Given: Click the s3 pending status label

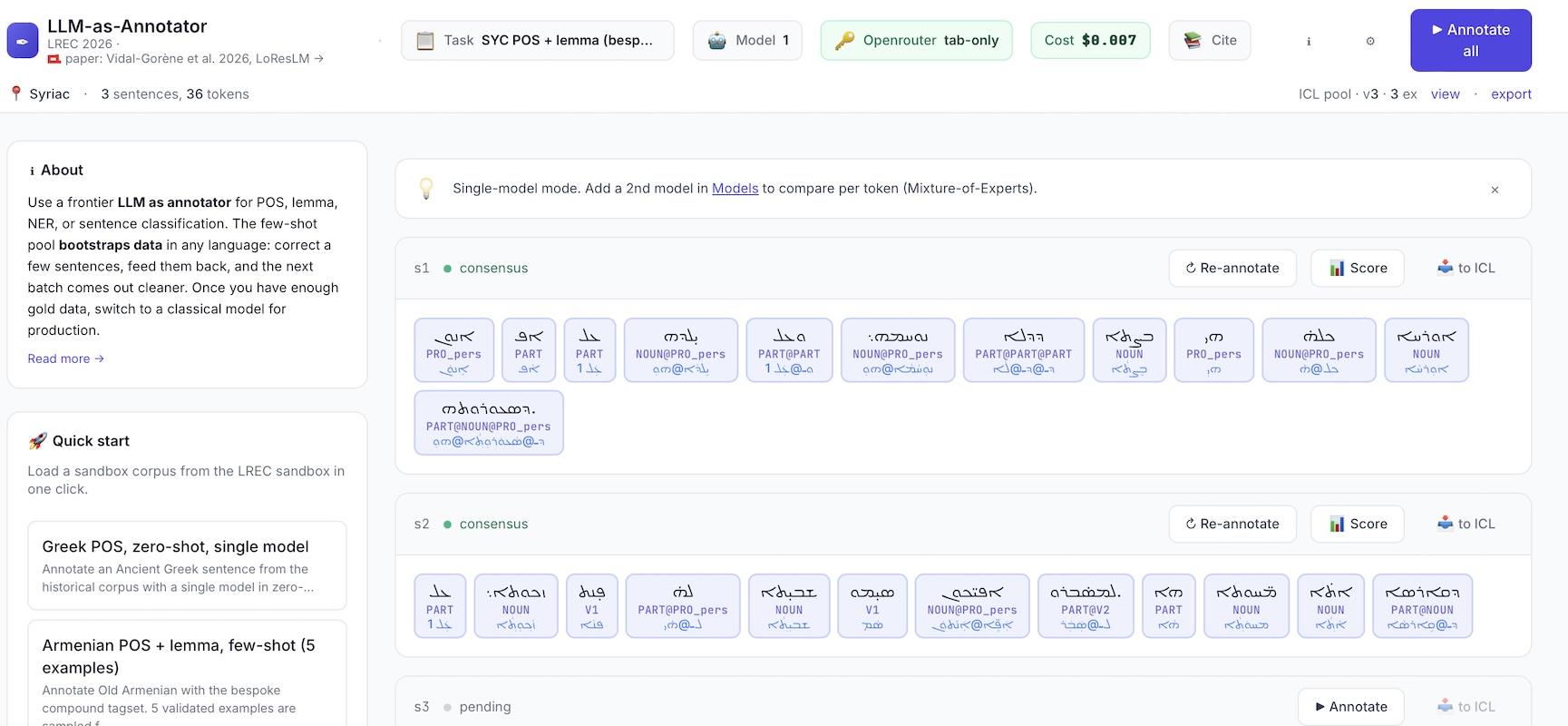Looking at the screenshot, I should [485, 707].
